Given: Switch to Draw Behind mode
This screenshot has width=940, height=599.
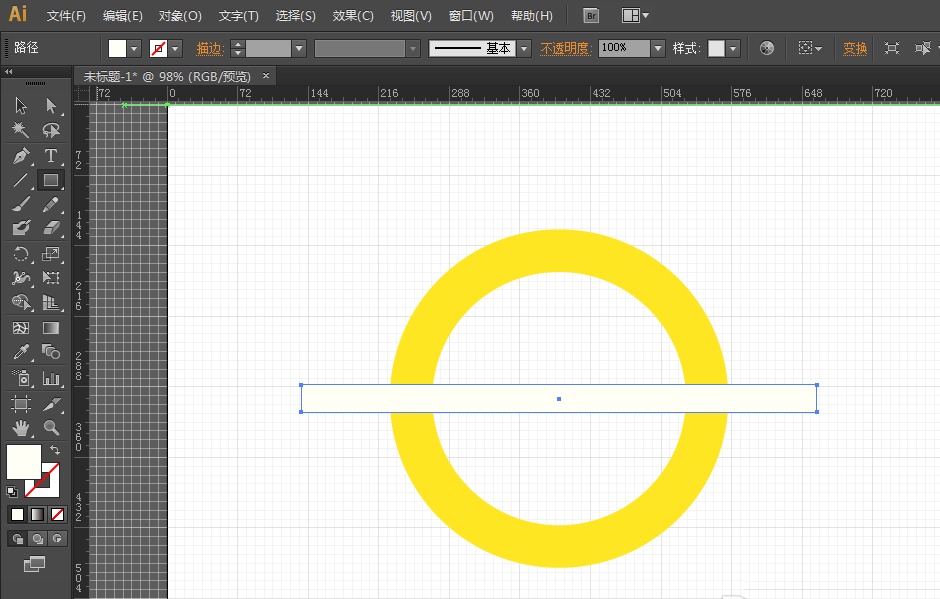Looking at the screenshot, I should pyautogui.click(x=37, y=539).
